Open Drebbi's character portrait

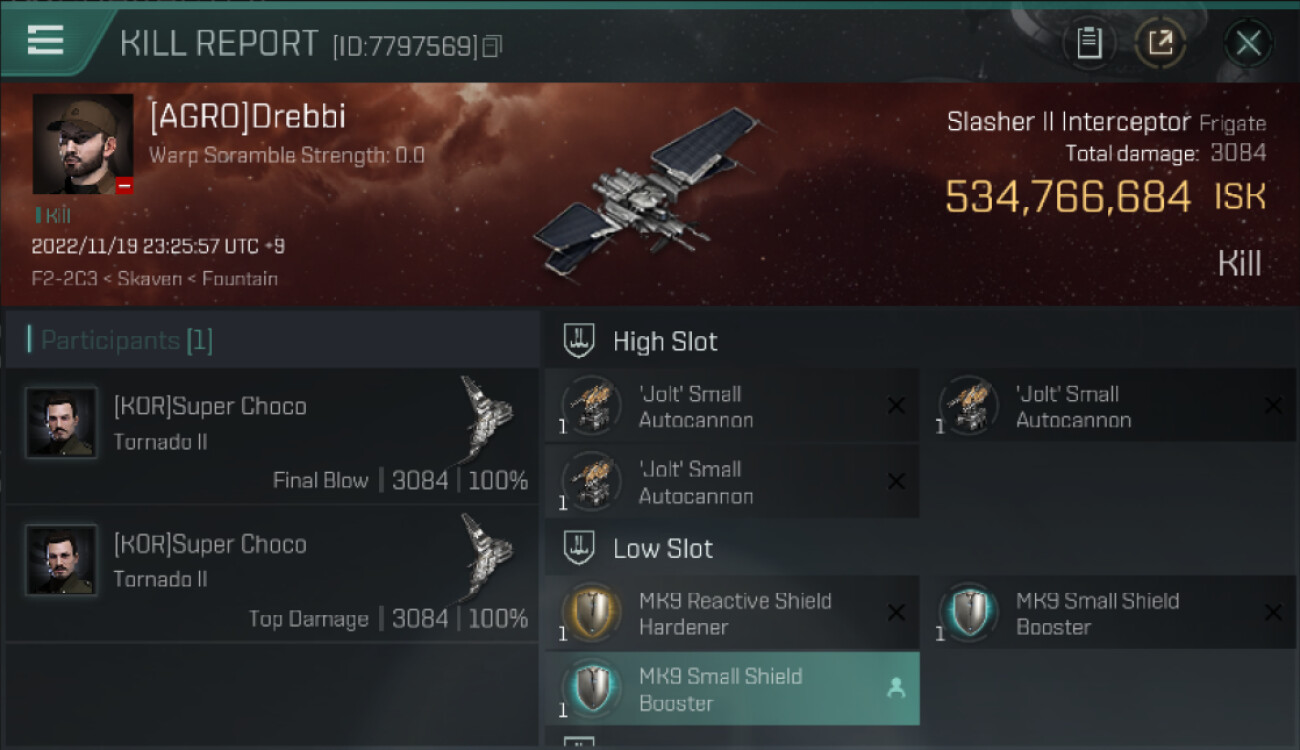pyautogui.click(x=83, y=144)
